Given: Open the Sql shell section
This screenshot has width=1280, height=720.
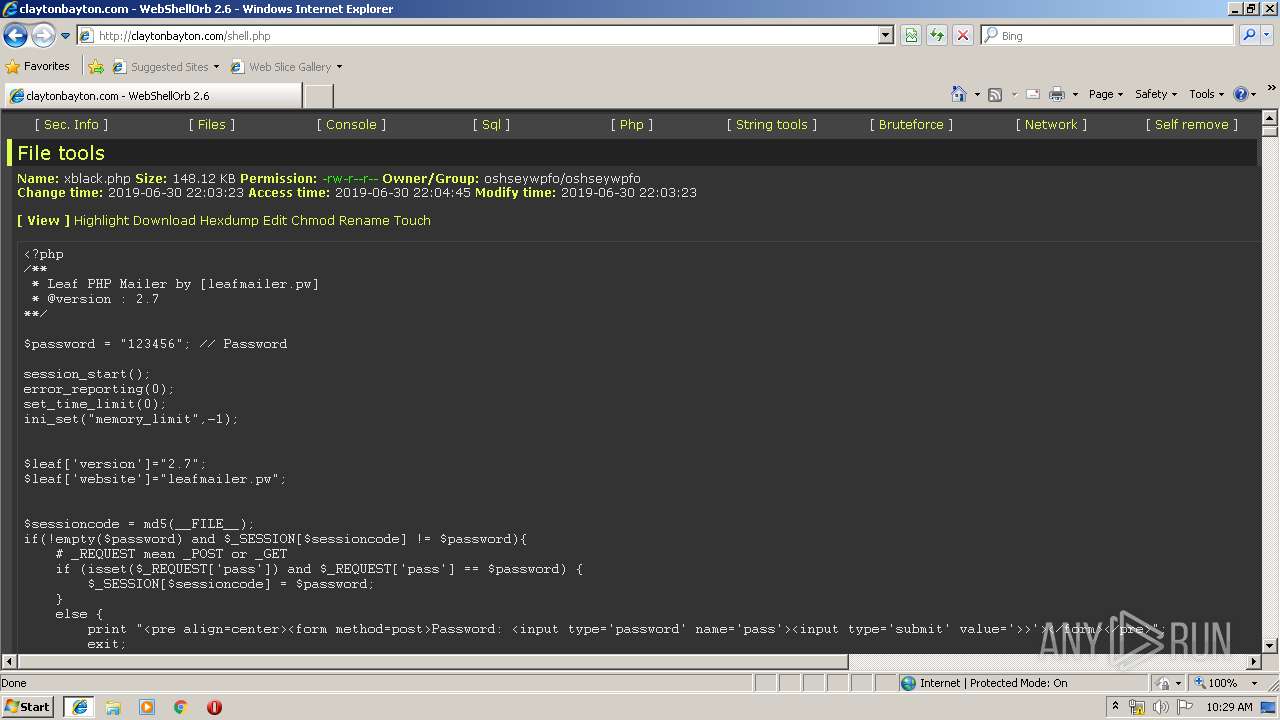Looking at the screenshot, I should click(x=491, y=125).
